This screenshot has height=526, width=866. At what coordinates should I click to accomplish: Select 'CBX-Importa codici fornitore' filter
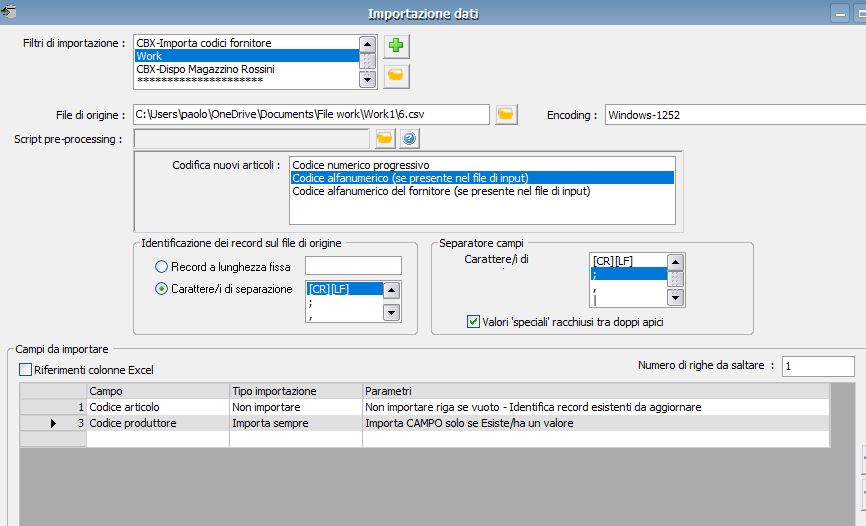coord(247,43)
